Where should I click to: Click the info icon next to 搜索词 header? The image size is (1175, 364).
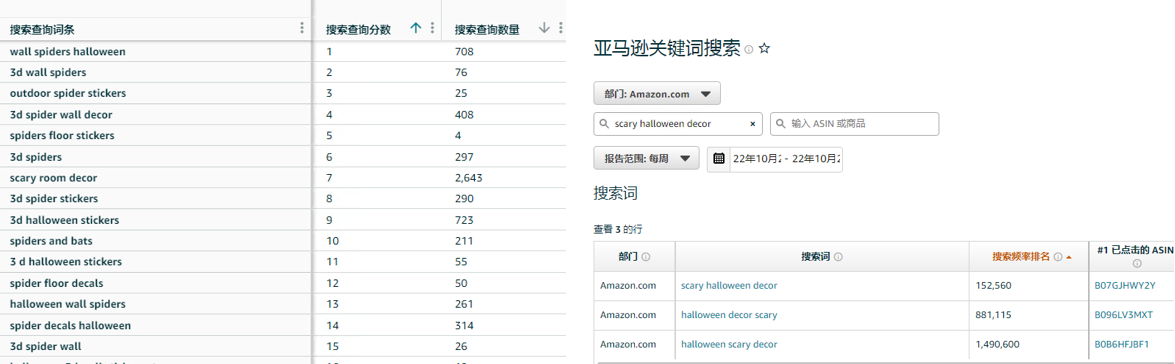pos(838,257)
